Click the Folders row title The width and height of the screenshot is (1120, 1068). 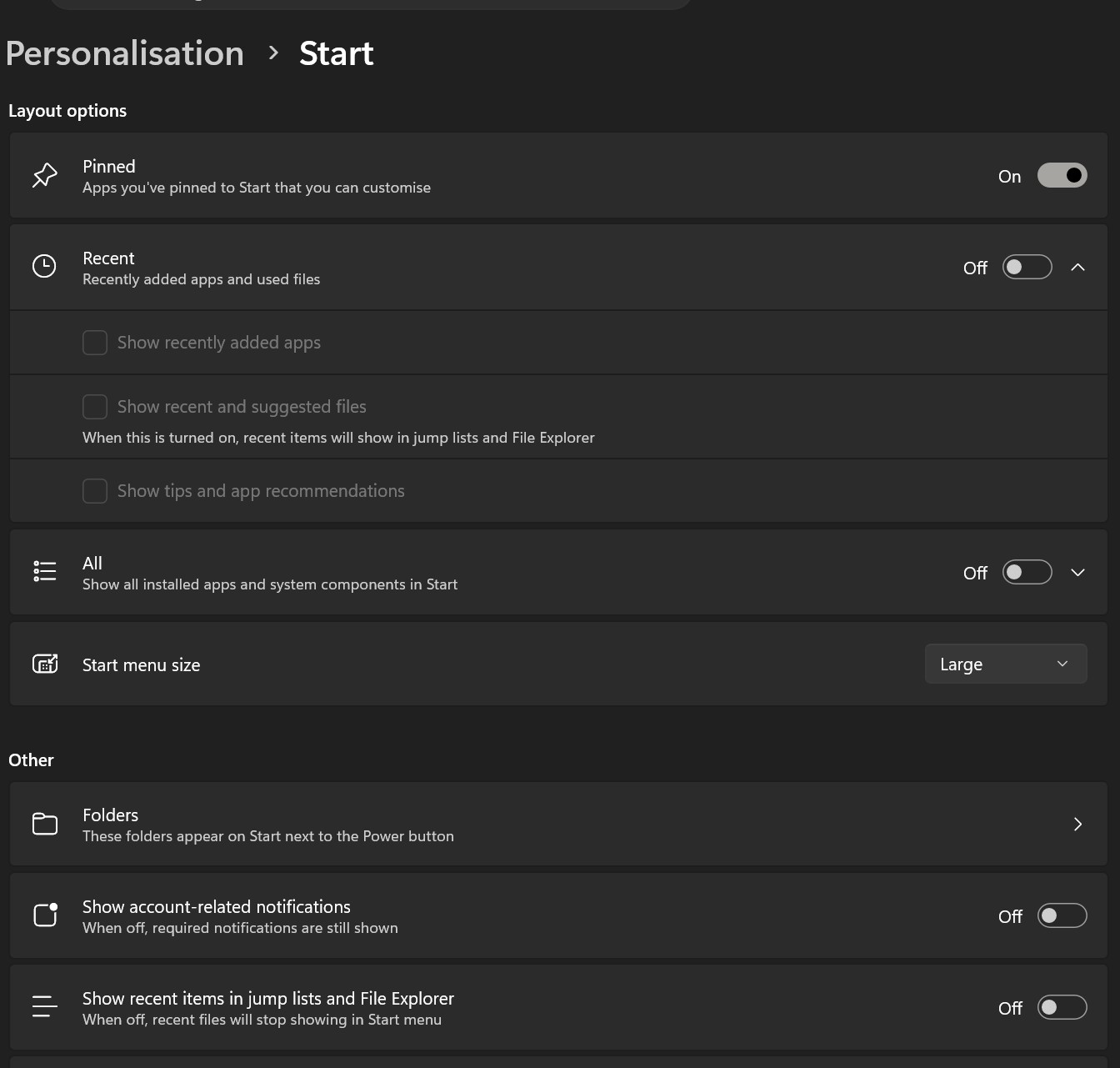click(110, 815)
